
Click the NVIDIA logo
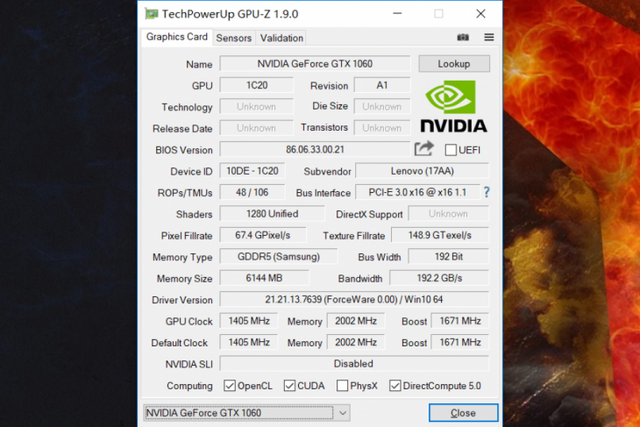click(453, 107)
